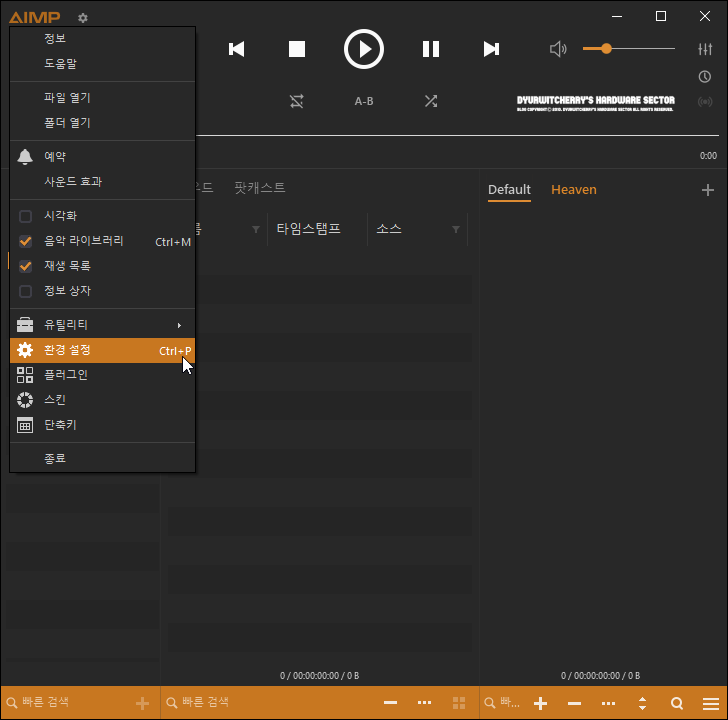Open the filter dropdown on 소스 column
This screenshot has height=720, width=728.
456,229
